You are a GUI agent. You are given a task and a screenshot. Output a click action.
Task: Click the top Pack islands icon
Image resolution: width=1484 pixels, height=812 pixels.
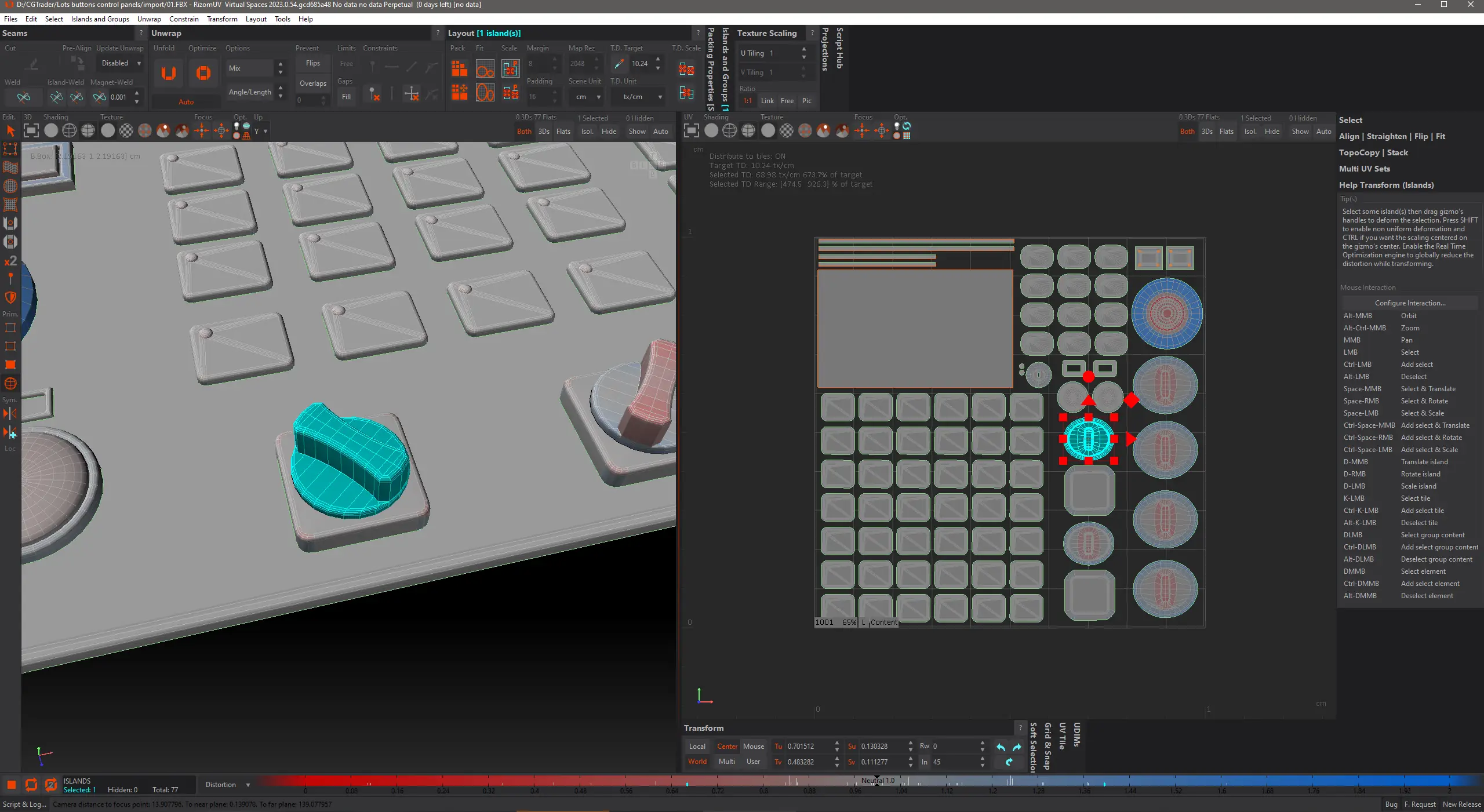point(459,69)
